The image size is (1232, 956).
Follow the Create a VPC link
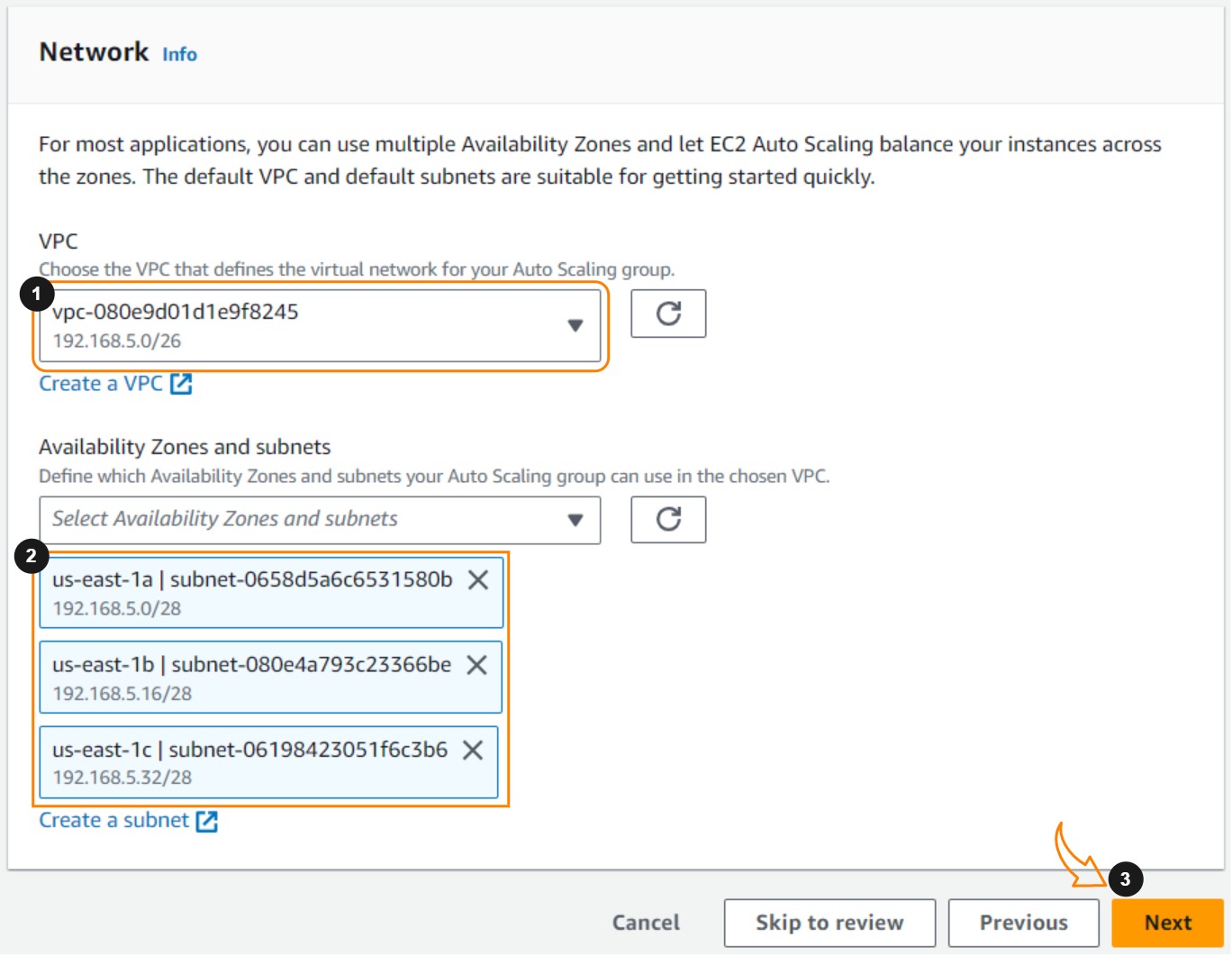click(101, 384)
